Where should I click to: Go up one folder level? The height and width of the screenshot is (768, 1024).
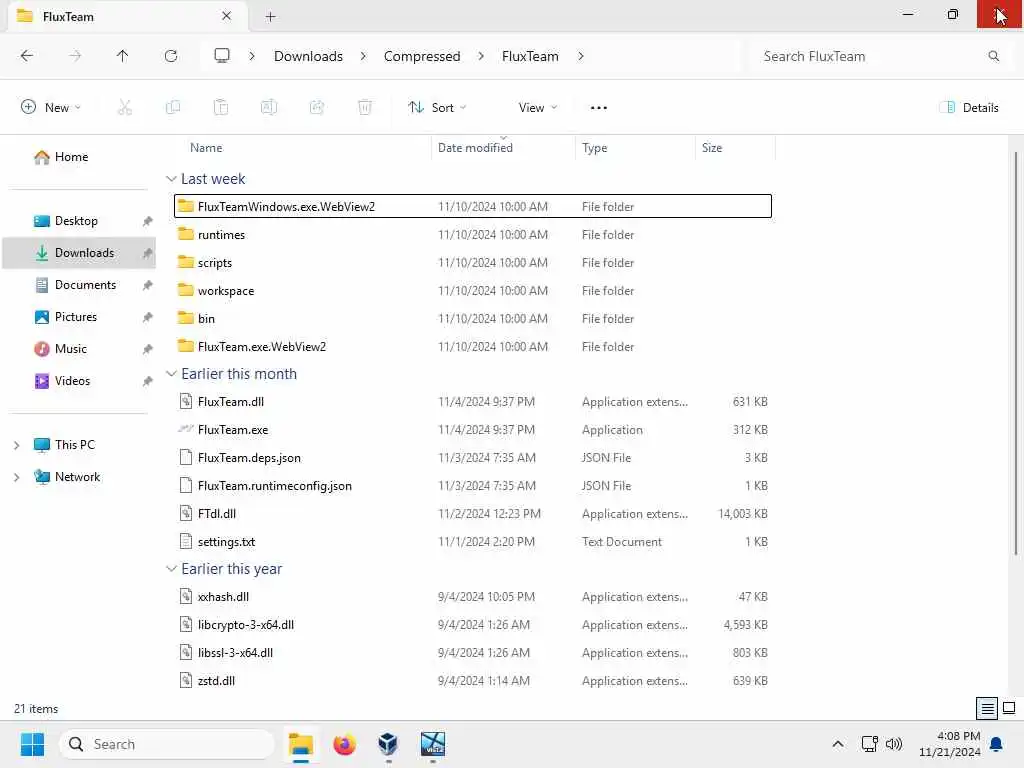[122, 56]
